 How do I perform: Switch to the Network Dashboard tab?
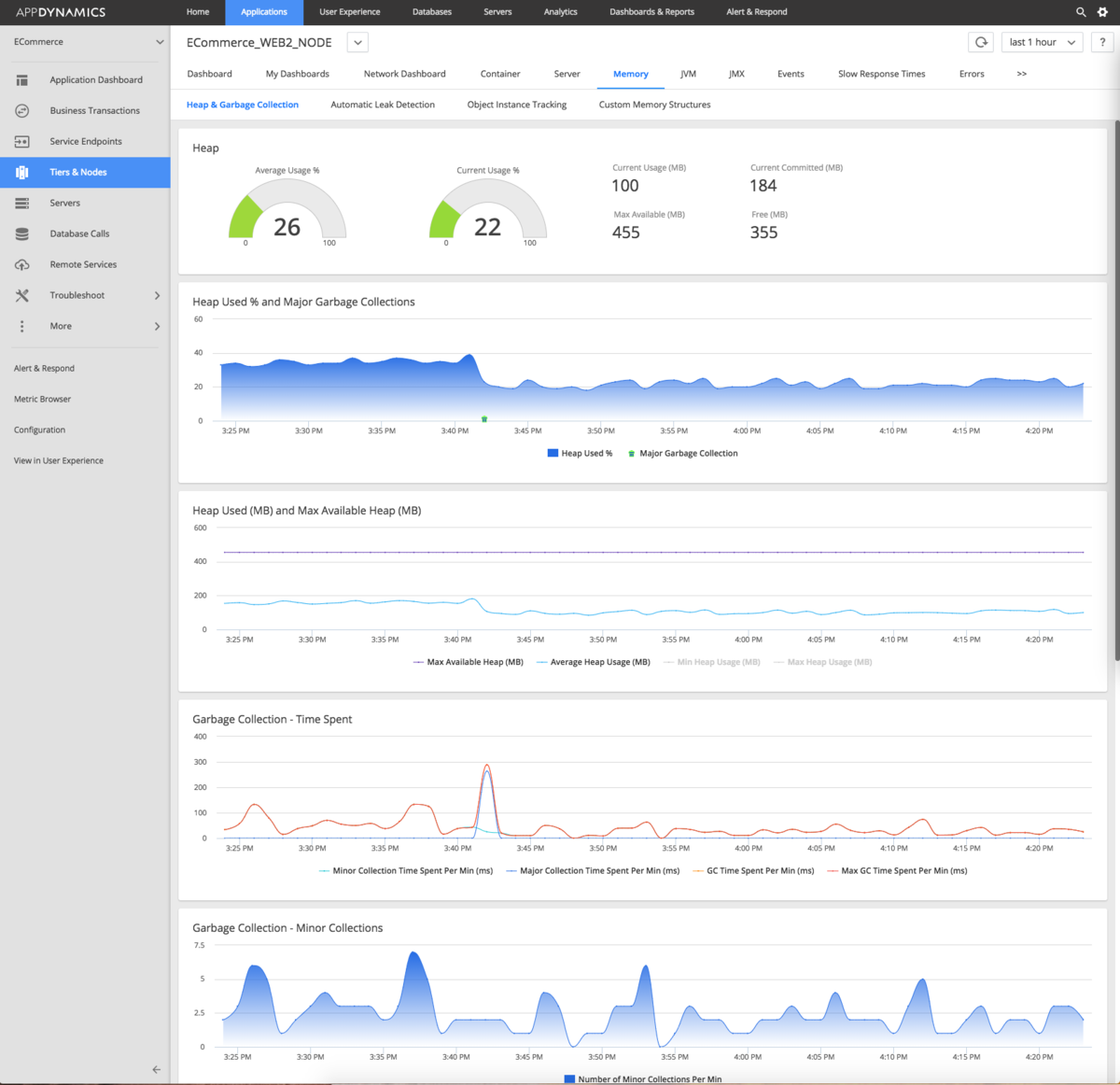pyautogui.click(x=405, y=74)
